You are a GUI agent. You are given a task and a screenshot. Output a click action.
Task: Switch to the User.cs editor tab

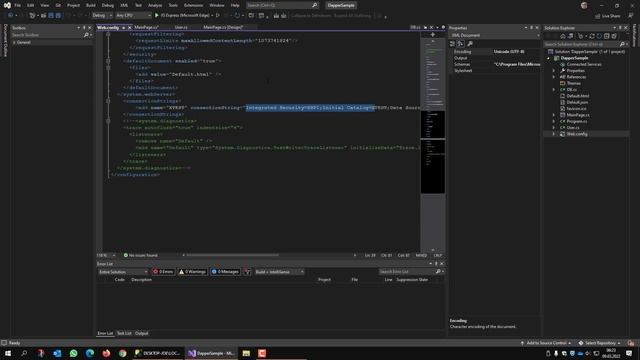pos(181,27)
